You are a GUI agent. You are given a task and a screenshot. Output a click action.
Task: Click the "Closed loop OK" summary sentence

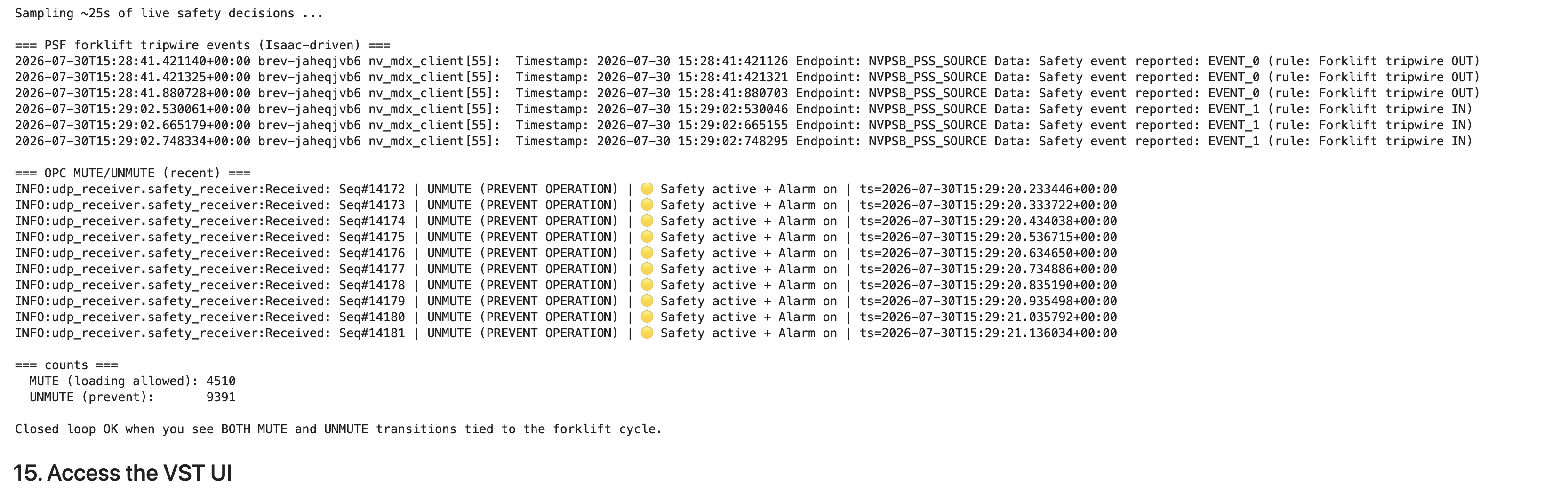point(338,429)
